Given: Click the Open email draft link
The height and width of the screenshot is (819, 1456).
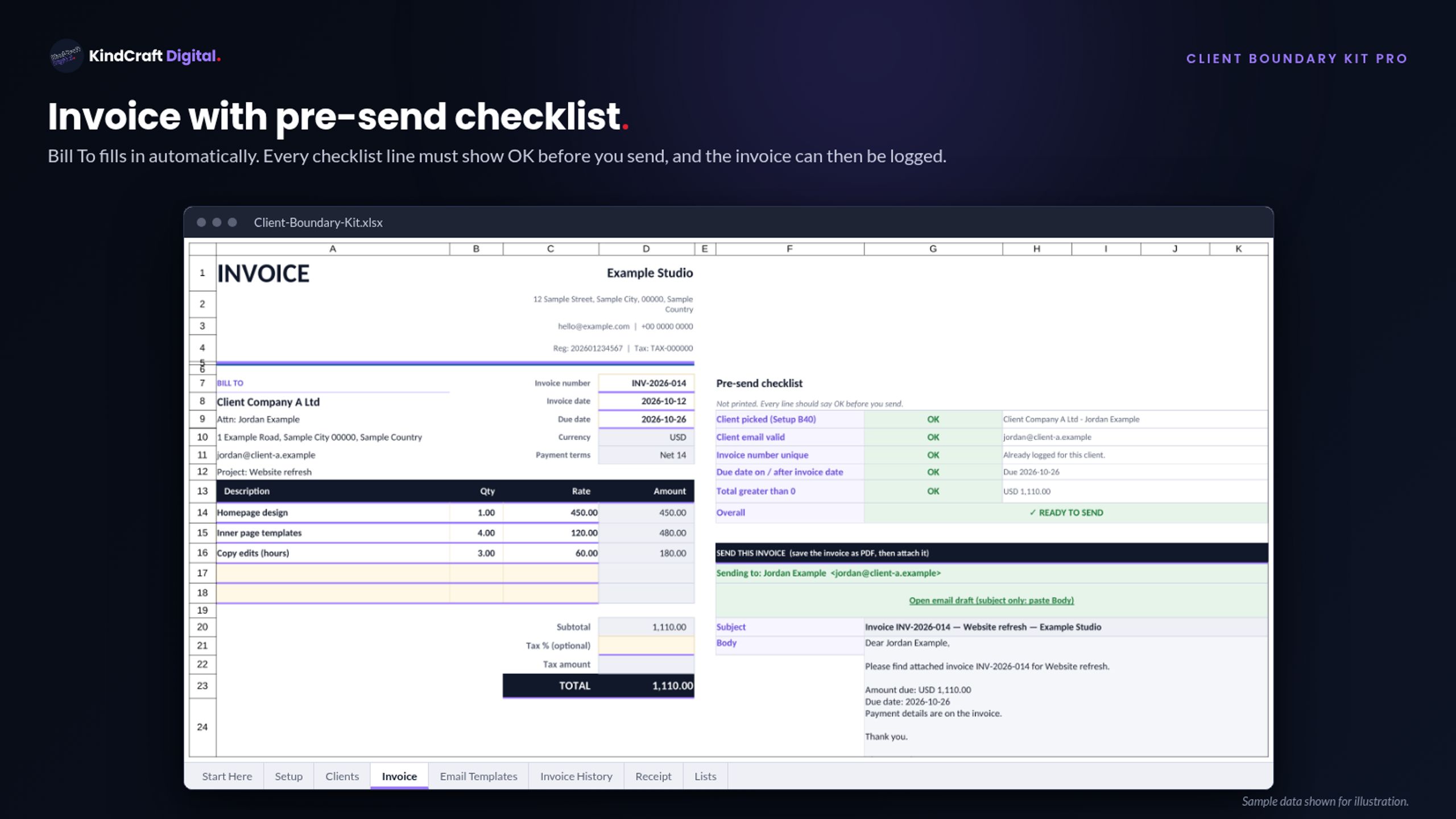Looking at the screenshot, I should tap(991, 600).
